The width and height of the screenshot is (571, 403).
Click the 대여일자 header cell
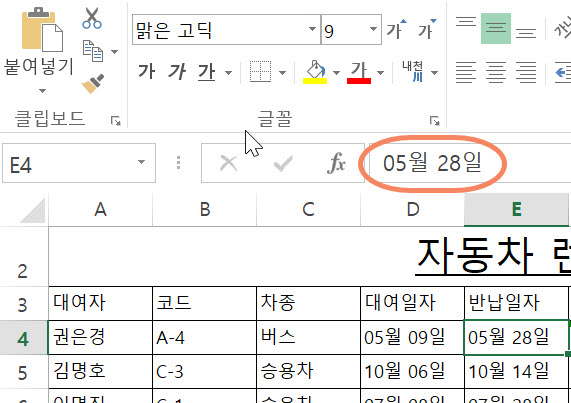coord(413,304)
